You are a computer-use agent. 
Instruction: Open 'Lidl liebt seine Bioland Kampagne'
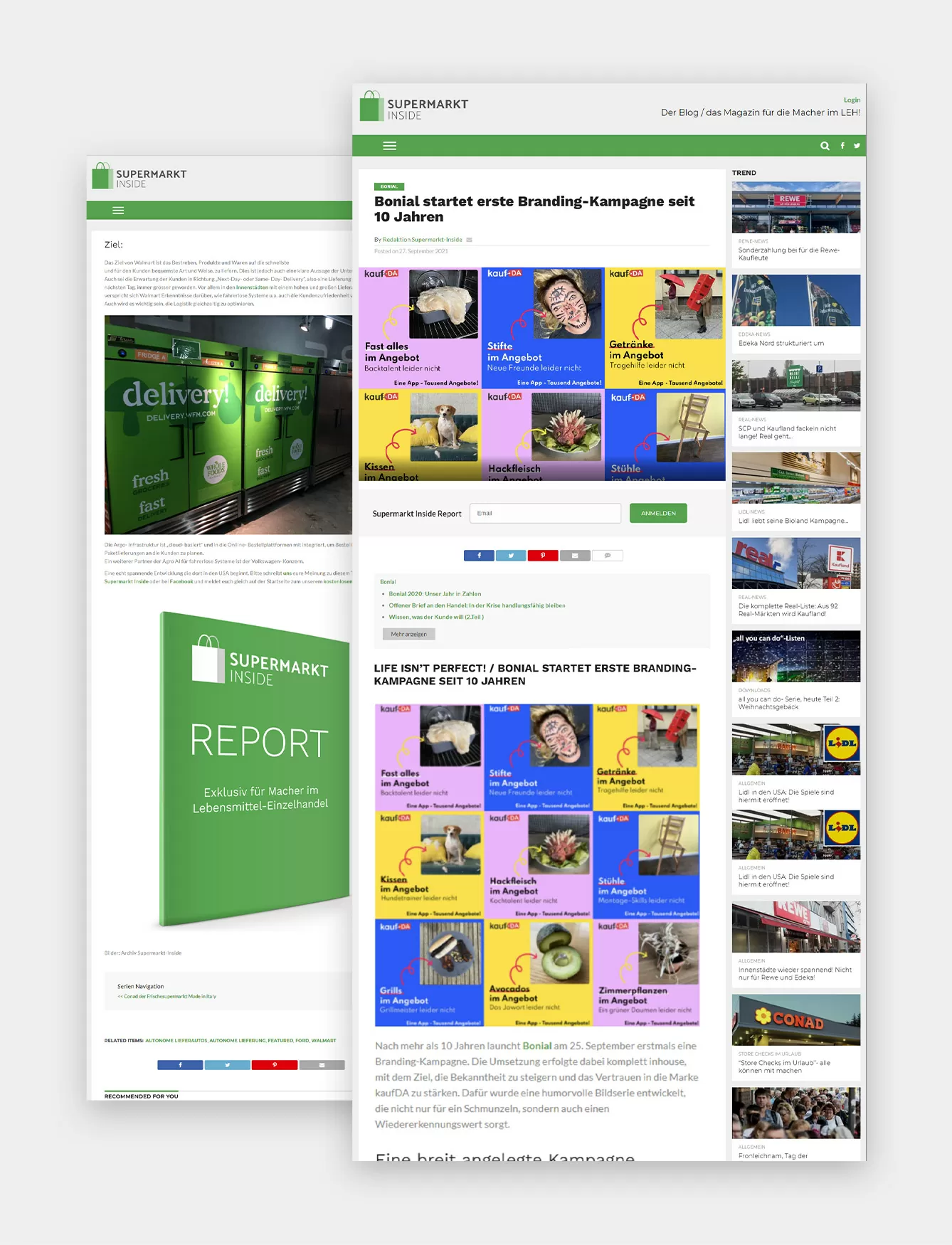tap(793, 521)
